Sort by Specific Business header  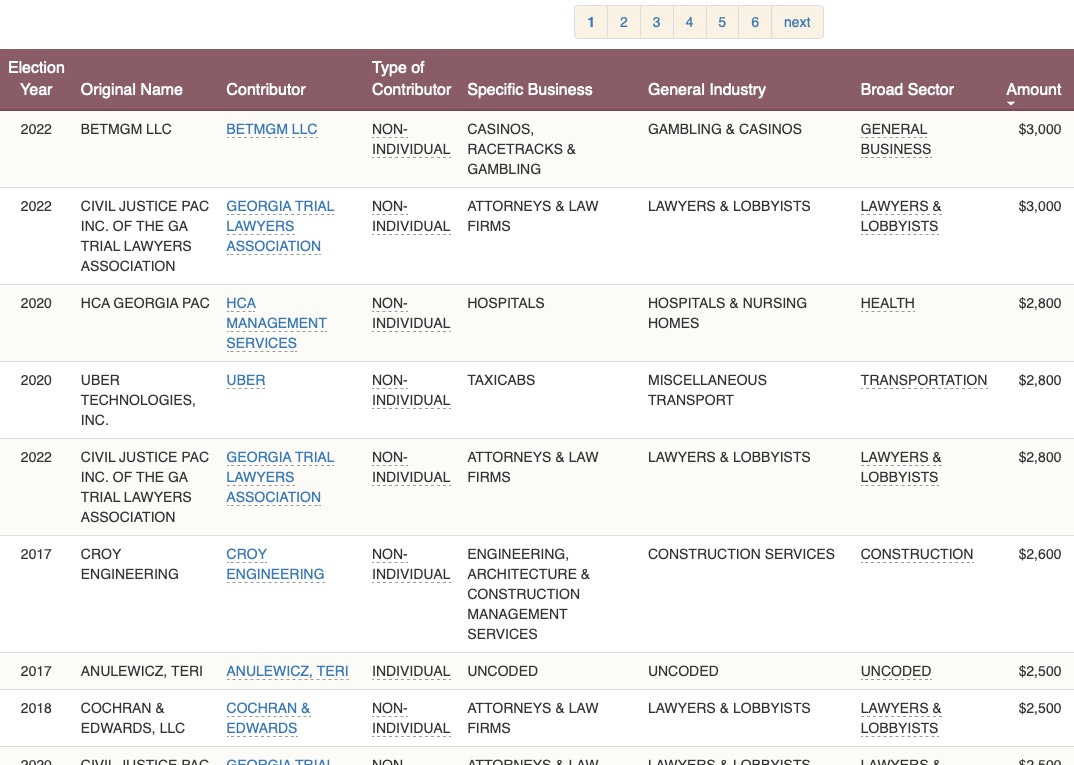click(x=529, y=90)
